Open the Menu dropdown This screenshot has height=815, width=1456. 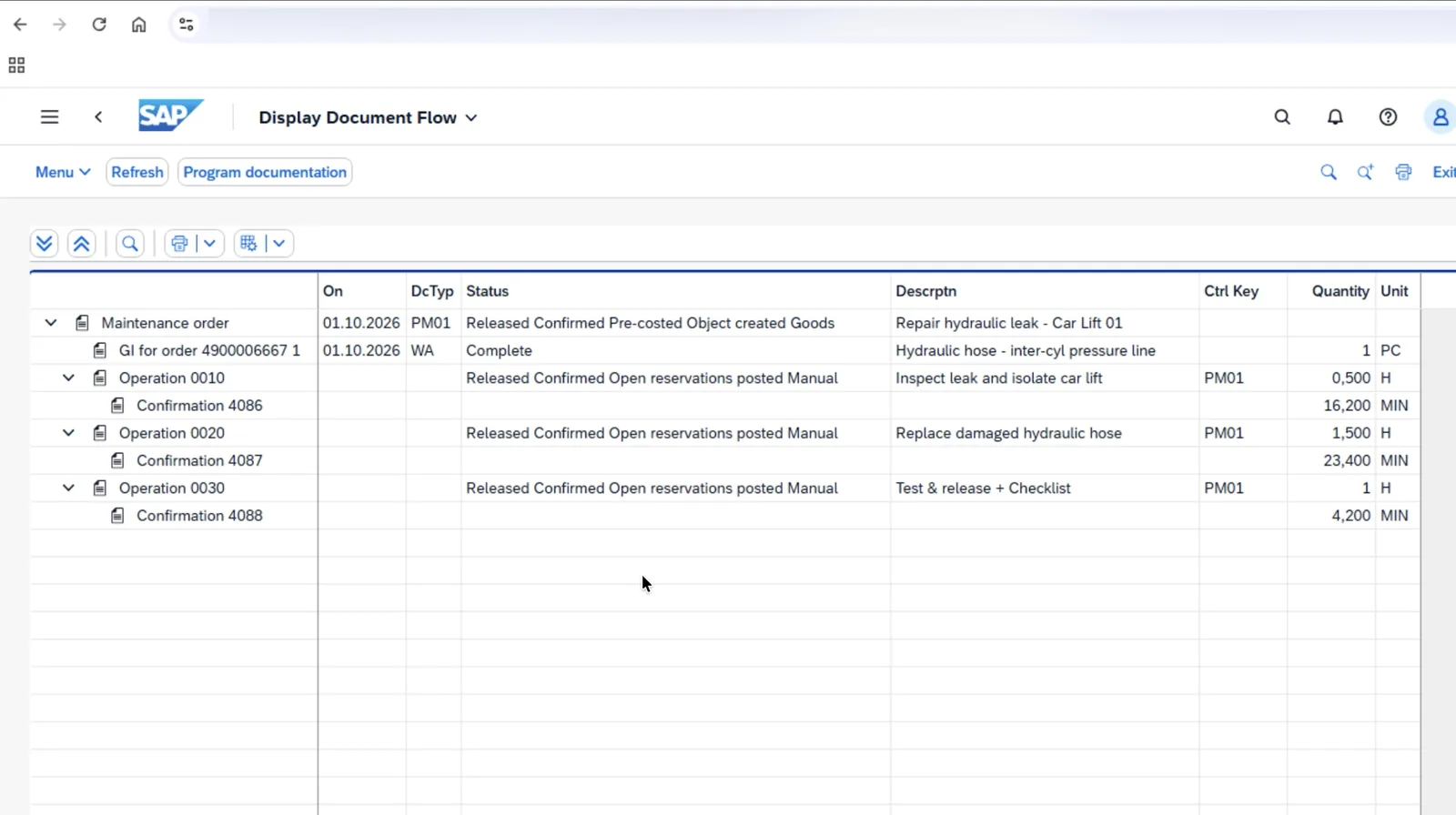coord(63,172)
